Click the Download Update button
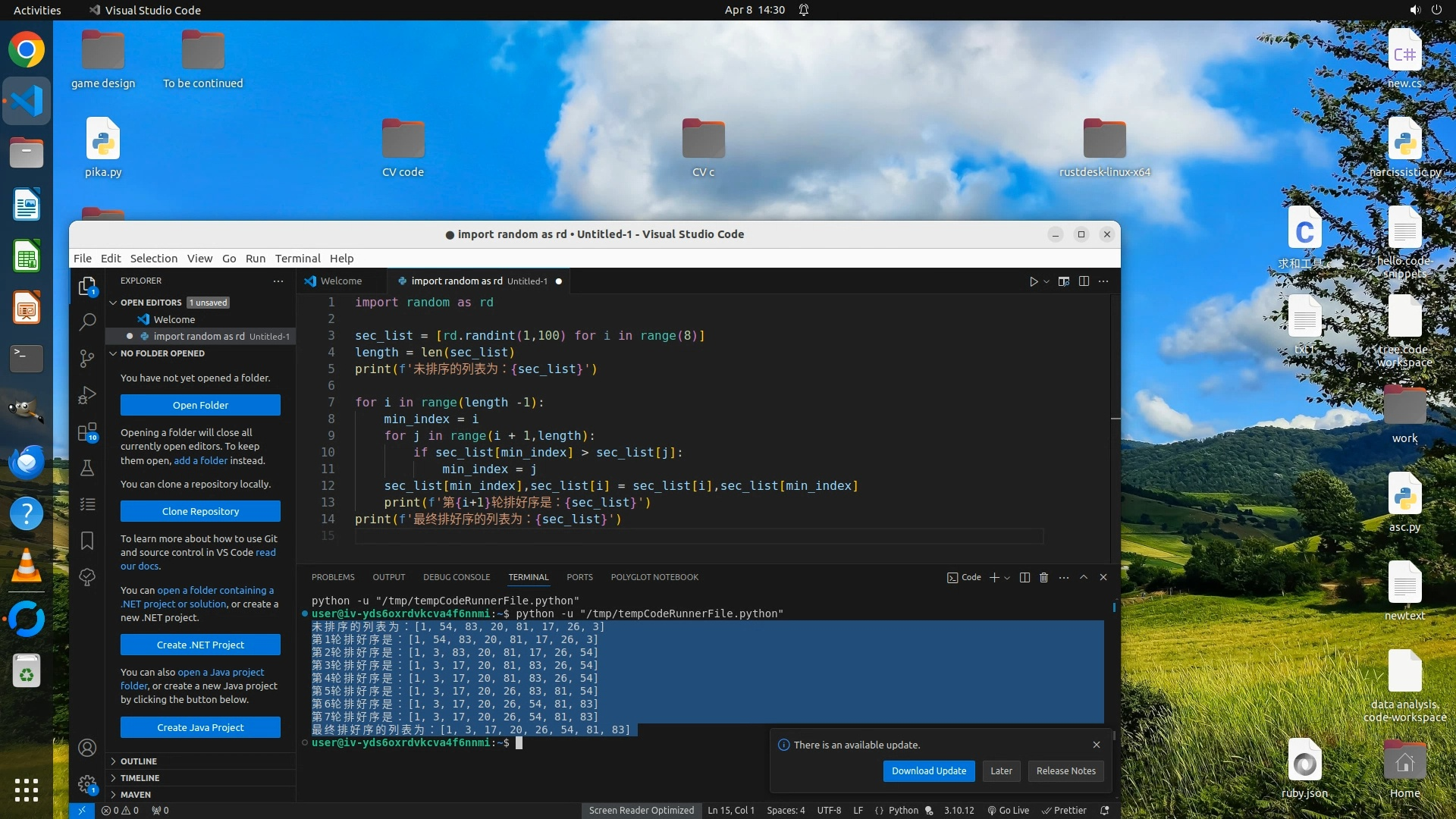This screenshot has width=1456, height=819. pos(928,770)
